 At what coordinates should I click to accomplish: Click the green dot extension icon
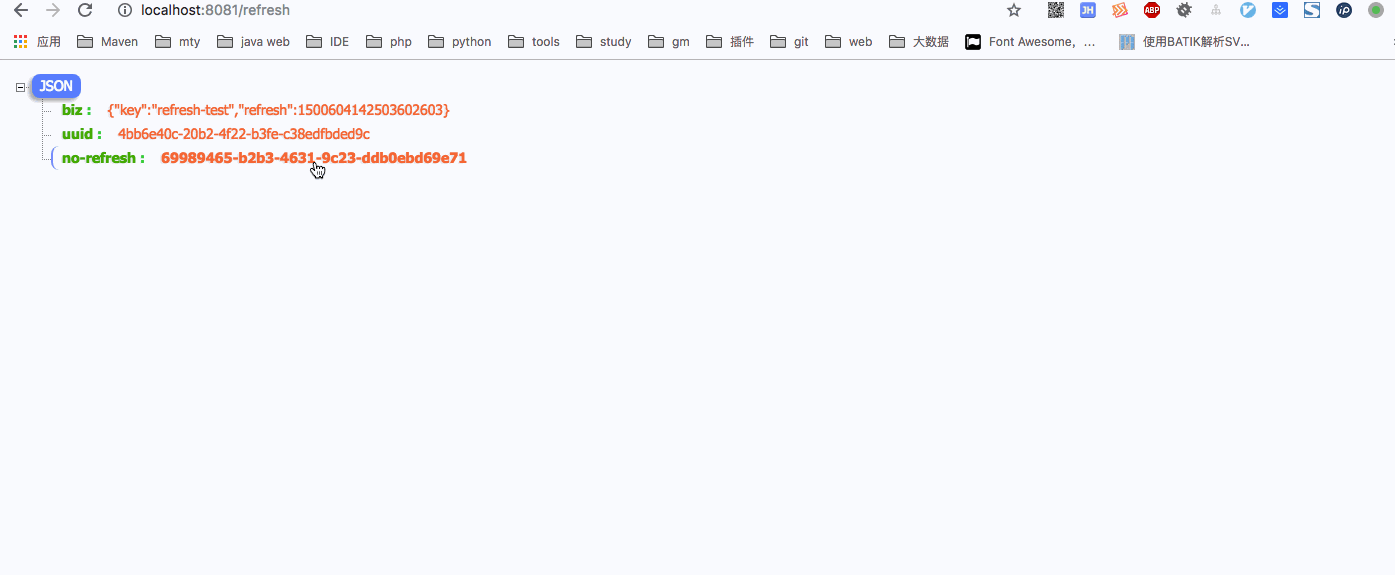point(1376,10)
